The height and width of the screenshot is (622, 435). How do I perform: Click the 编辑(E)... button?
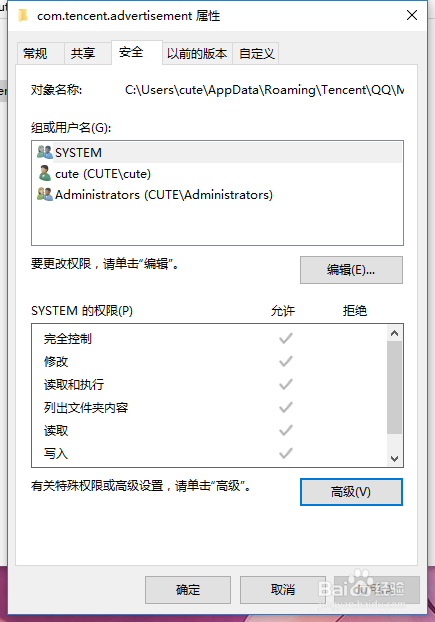[x=351, y=270]
